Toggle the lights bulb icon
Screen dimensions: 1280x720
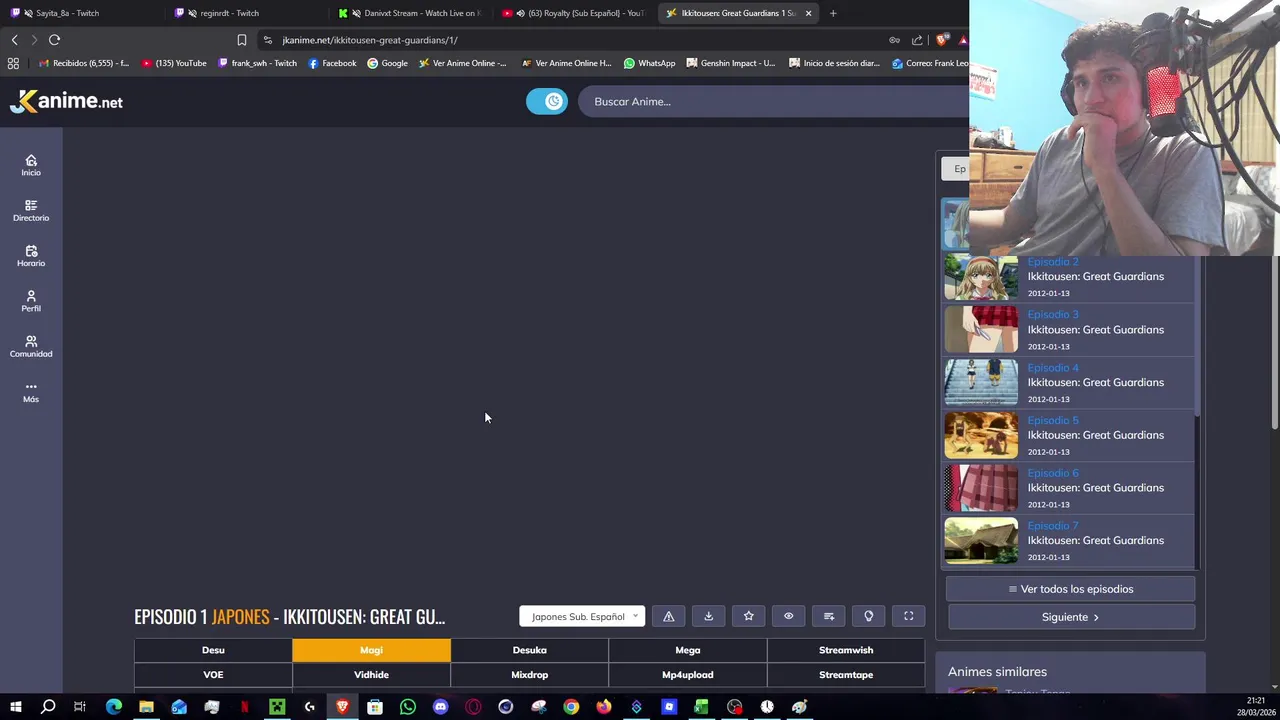coord(868,616)
